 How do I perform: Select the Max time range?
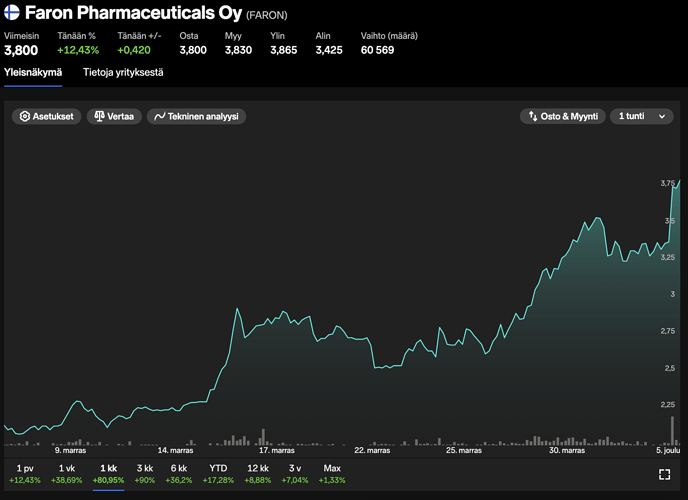(x=332, y=474)
